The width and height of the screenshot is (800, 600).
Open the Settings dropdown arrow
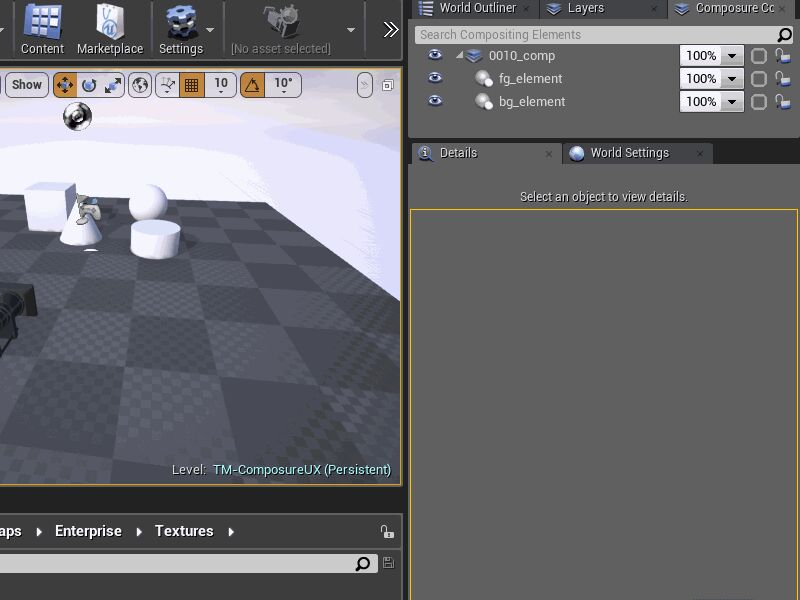coord(209,30)
